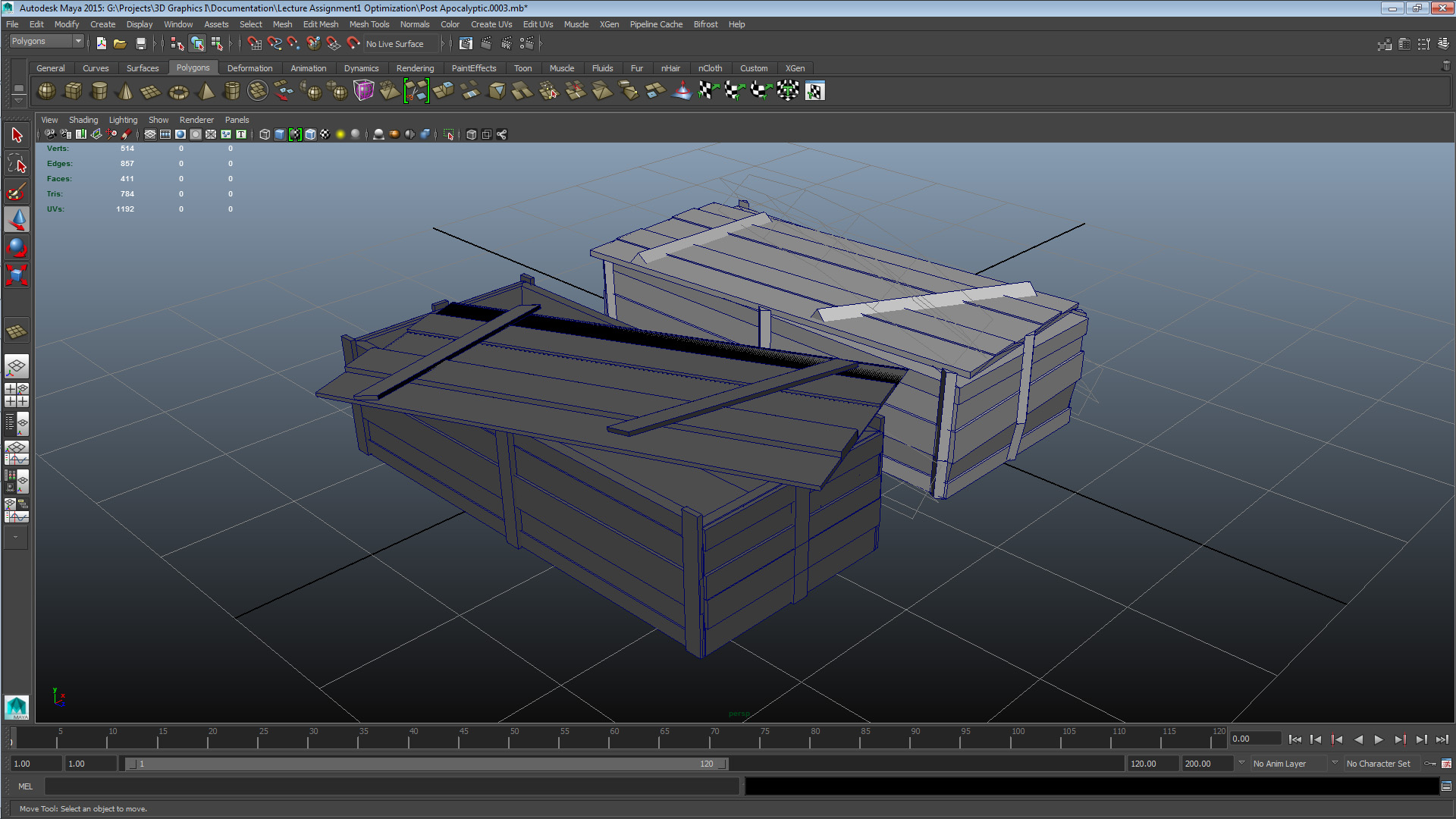Create a polygon torus from shelf
Viewport: 1456px width, 819px height.
[x=178, y=92]
